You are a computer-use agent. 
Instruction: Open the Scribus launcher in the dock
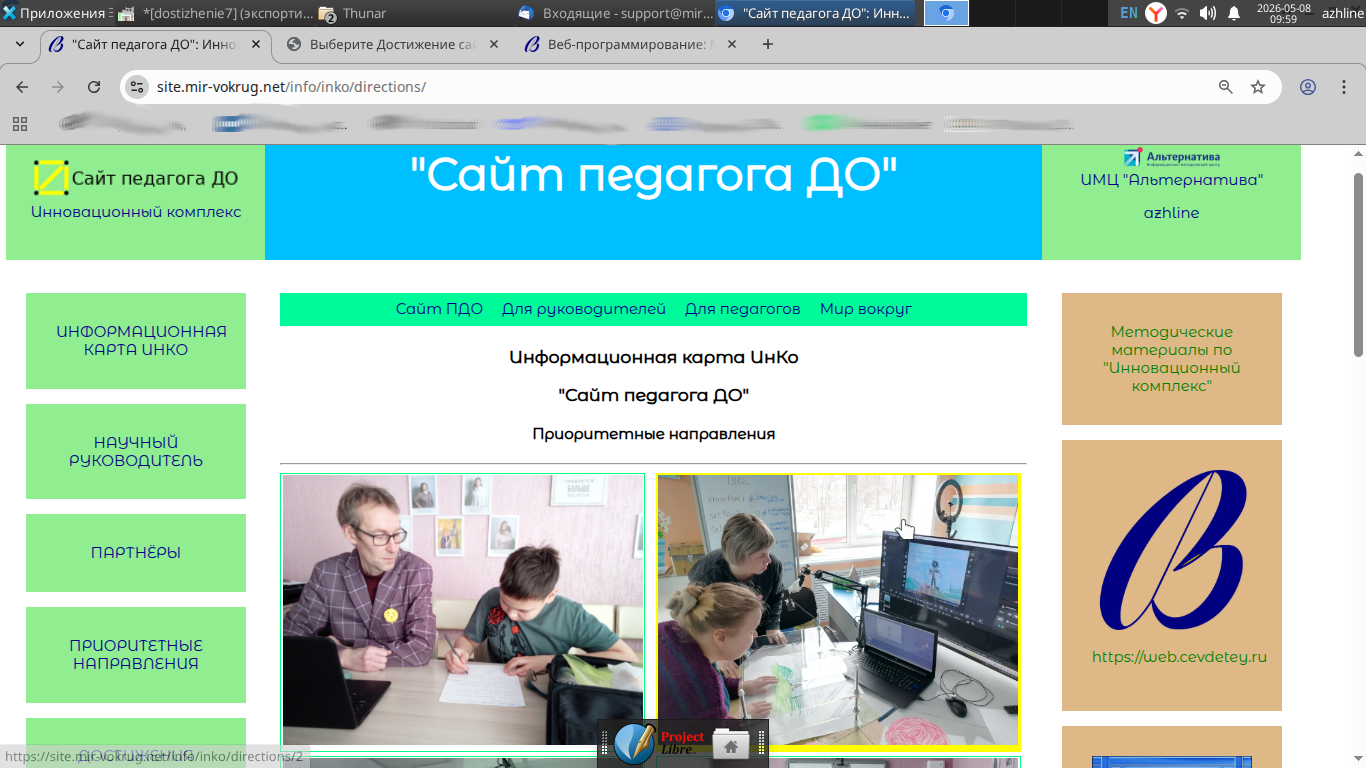[x=634, y=744]
